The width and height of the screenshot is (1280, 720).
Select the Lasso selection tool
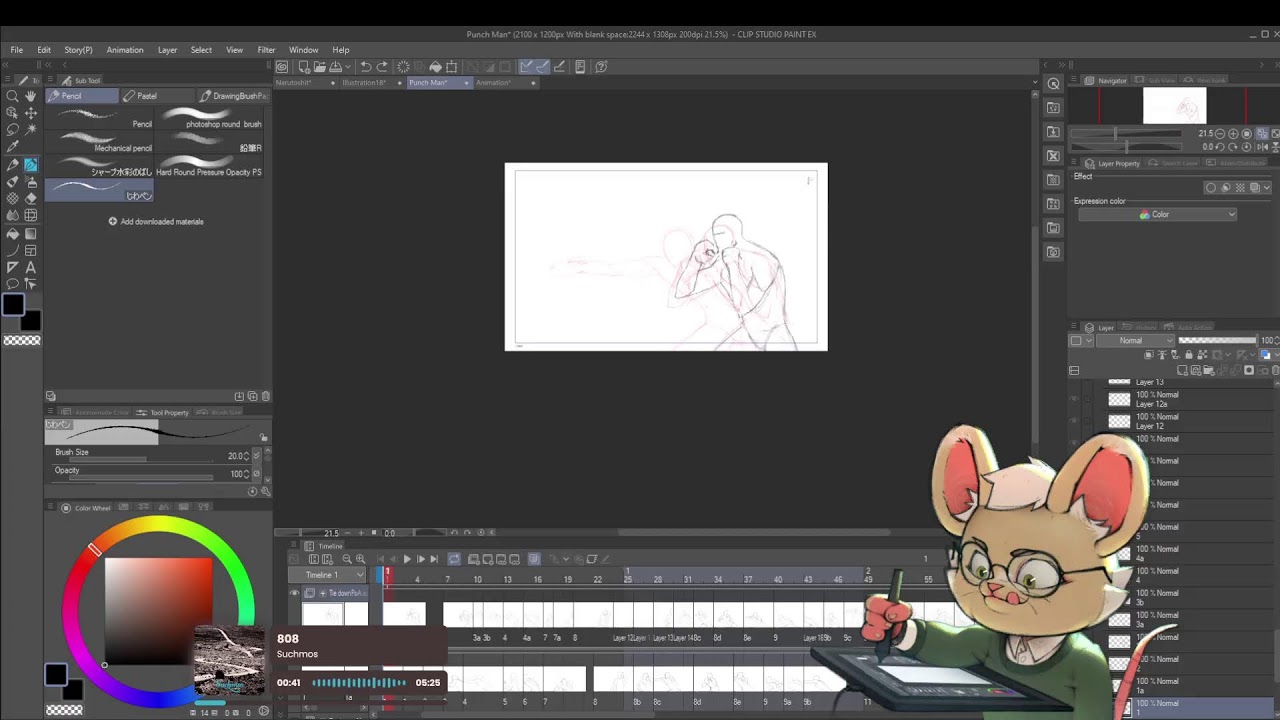[12, 130]
